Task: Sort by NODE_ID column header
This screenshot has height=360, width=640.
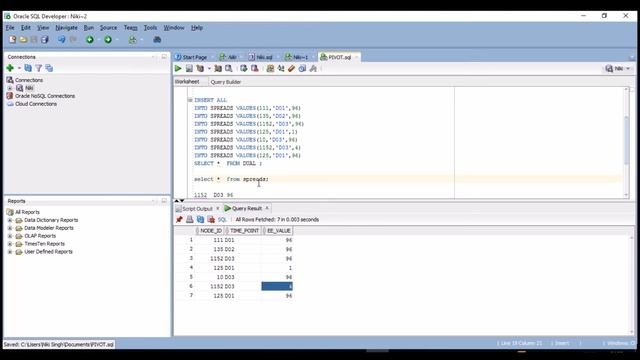Action: tap(211, 231)
